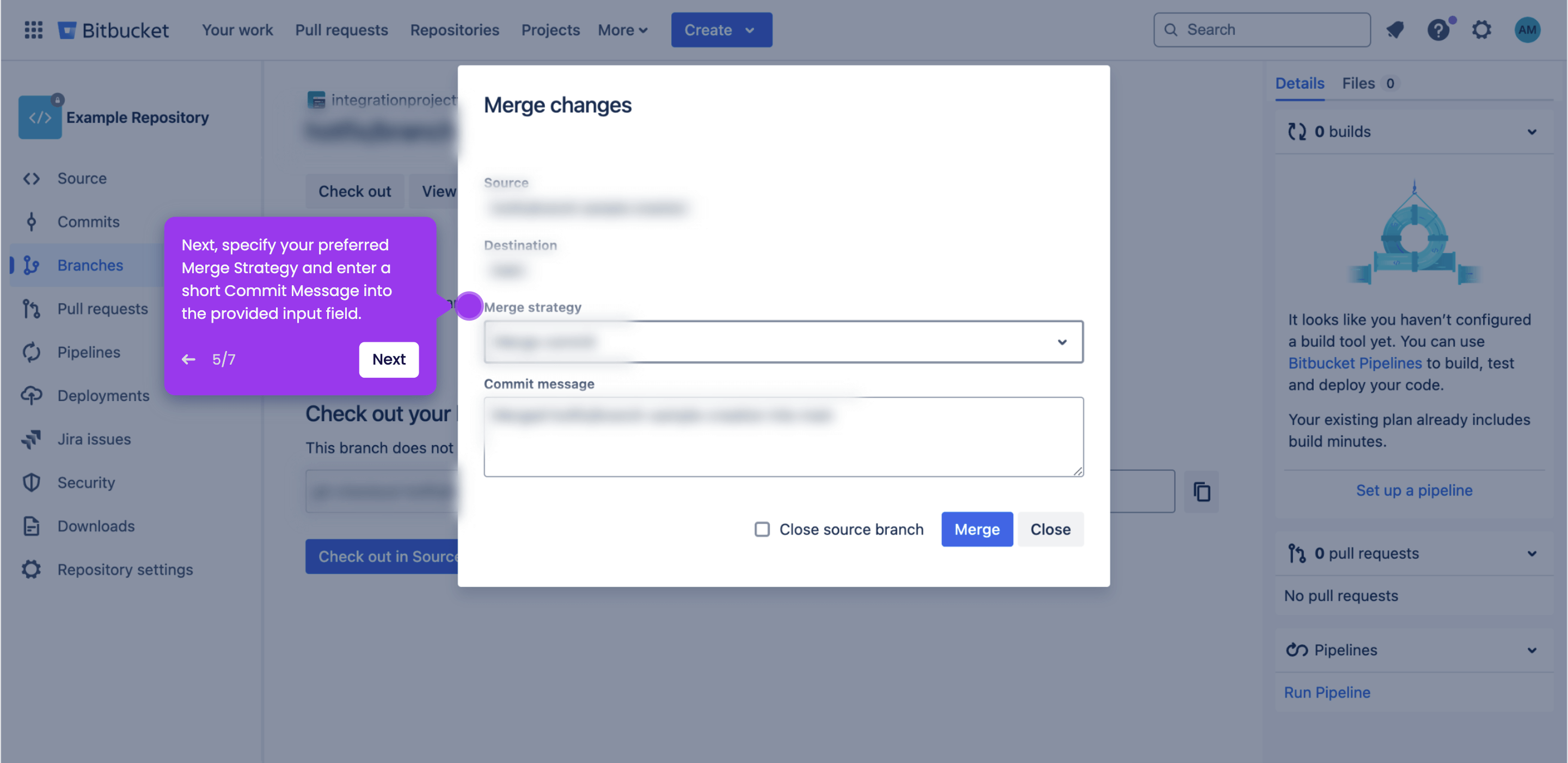Click into the Commit message text area
Viewport: 1568px width, 763px height.
point(783,437)
